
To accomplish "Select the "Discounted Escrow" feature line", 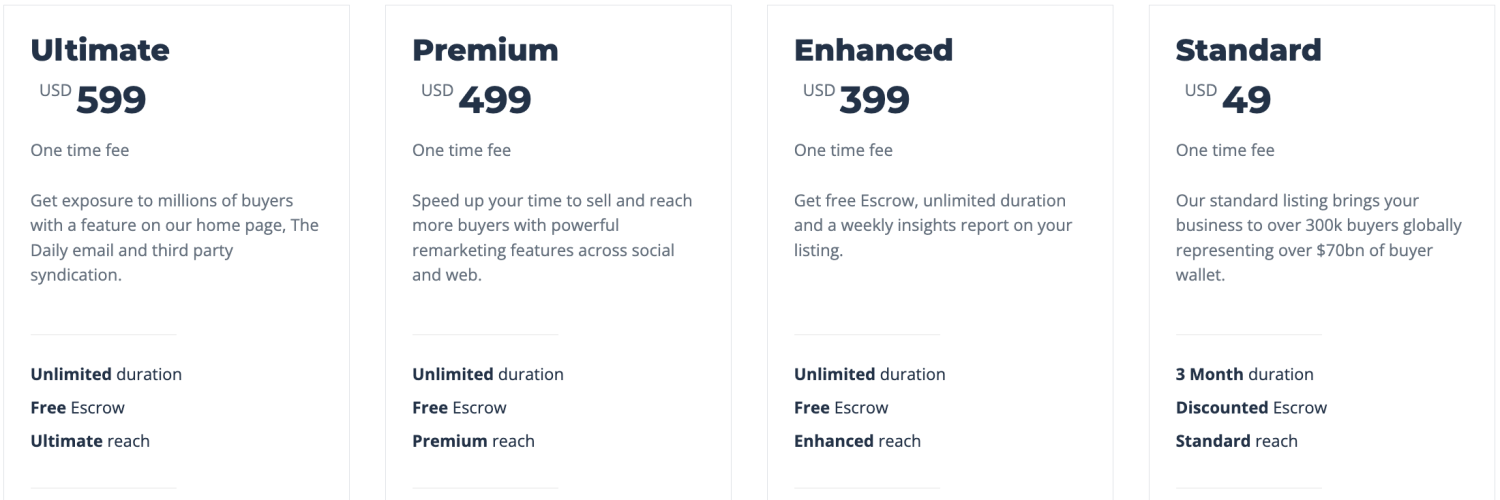I will pos(1251,408).
